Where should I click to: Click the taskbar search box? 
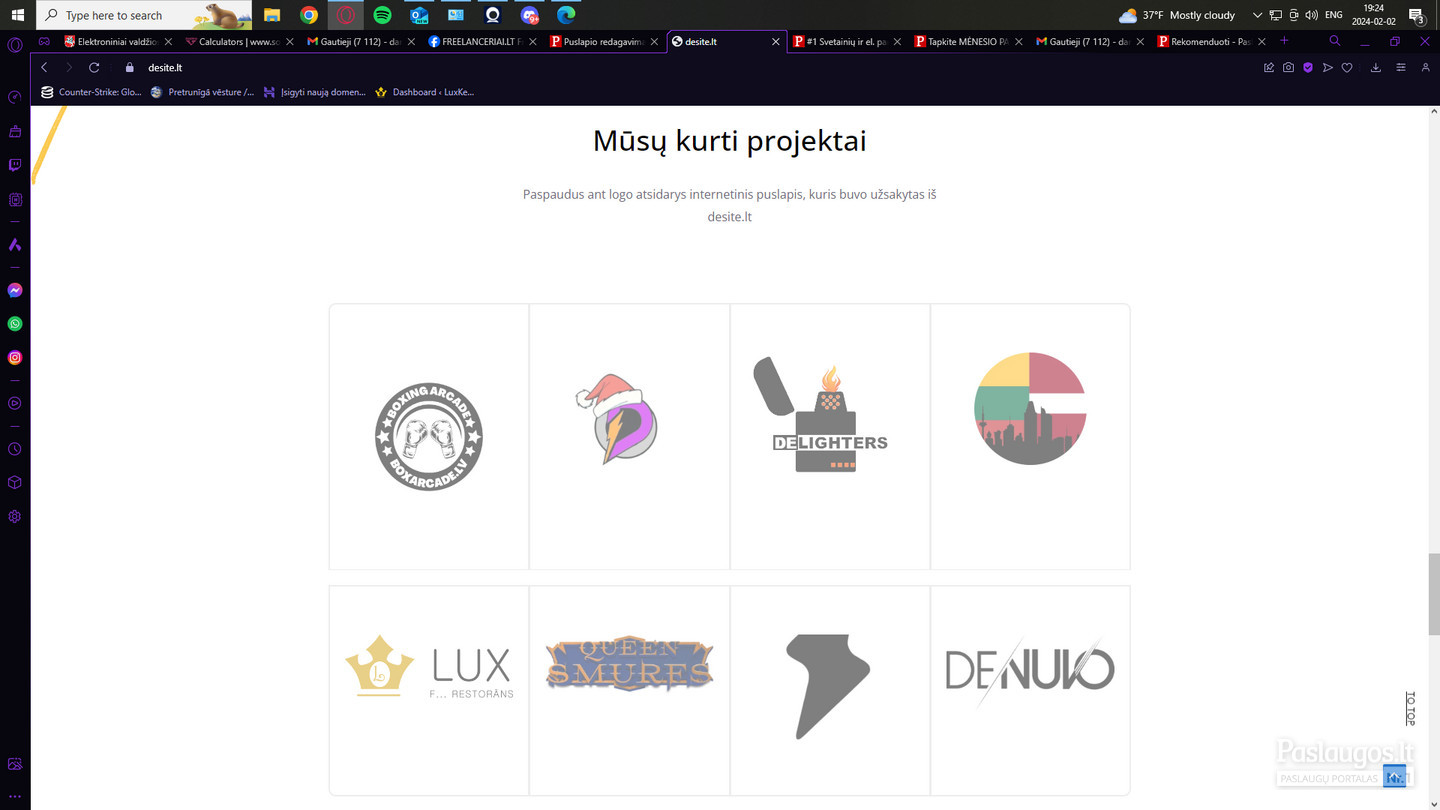(144, 15)
